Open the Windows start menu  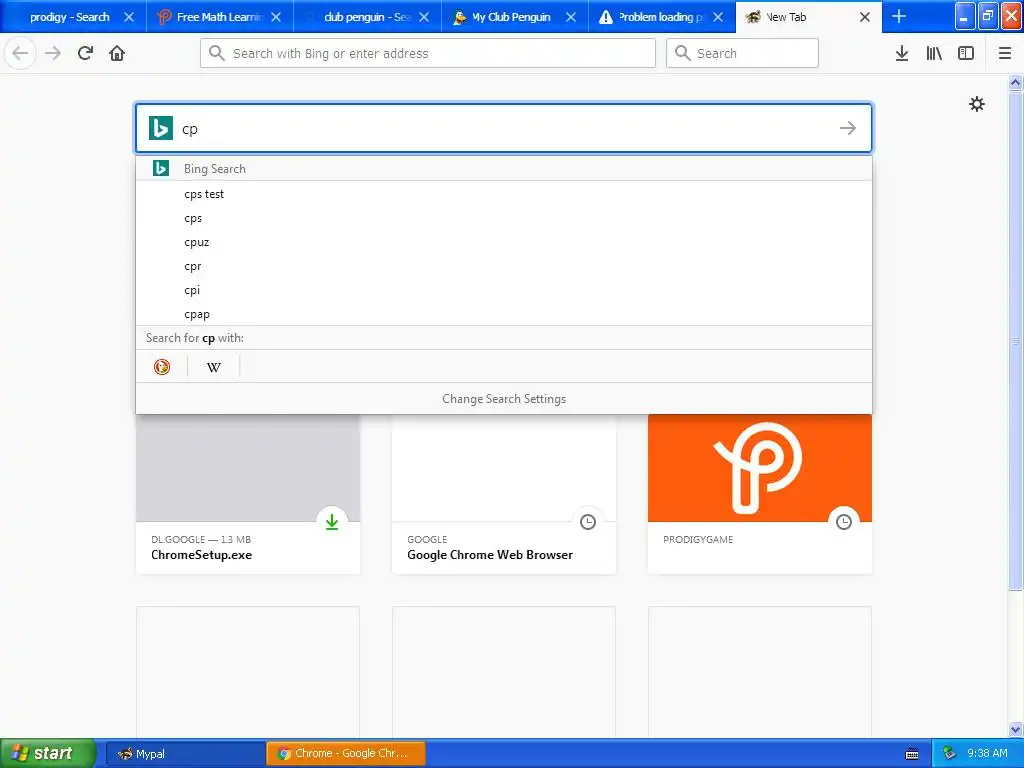tap(48, 754)
